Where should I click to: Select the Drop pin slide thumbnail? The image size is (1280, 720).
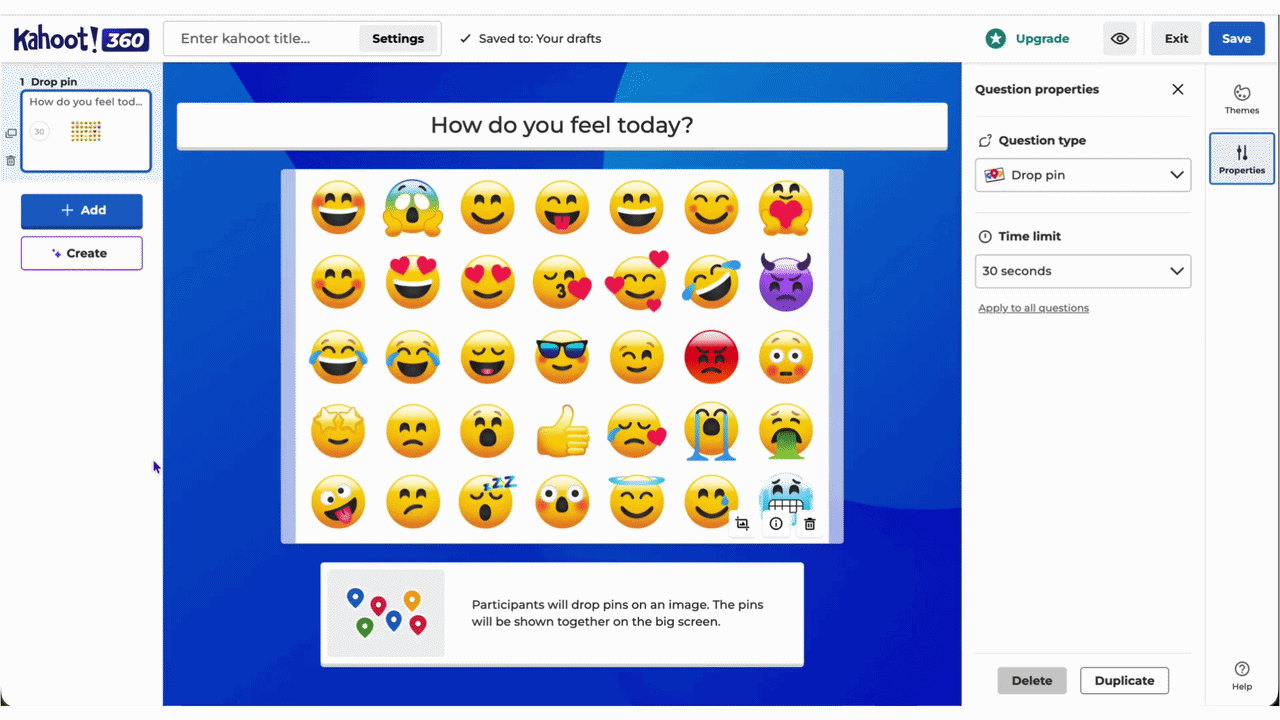86,131
